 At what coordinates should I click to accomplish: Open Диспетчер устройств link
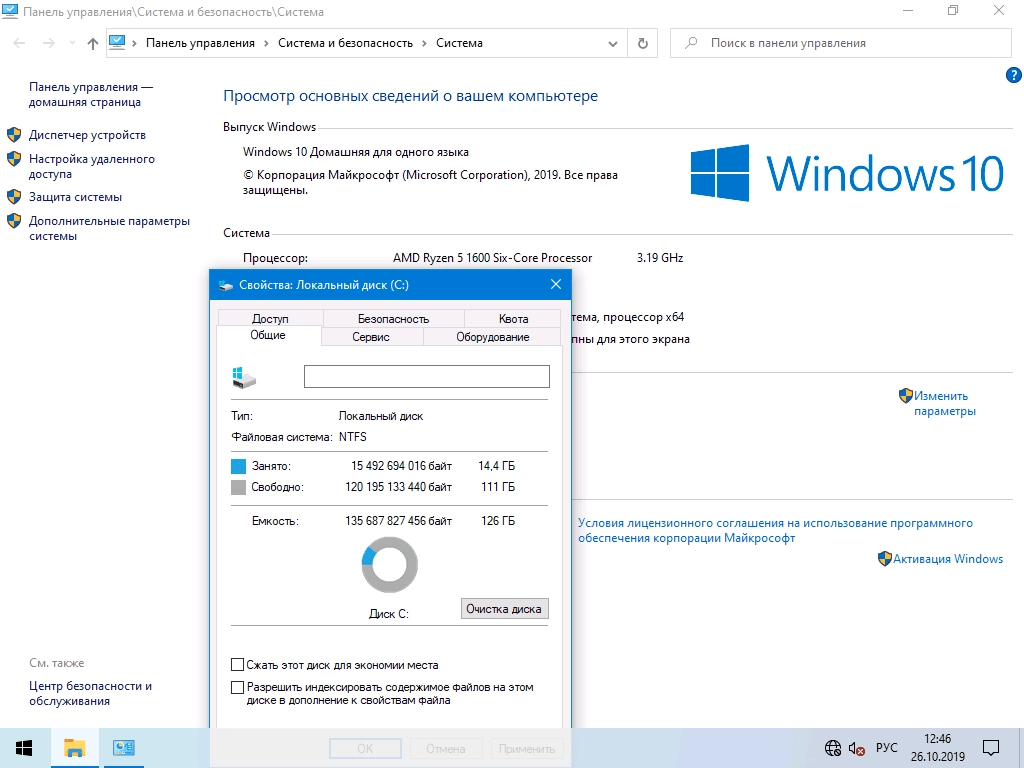87,135
